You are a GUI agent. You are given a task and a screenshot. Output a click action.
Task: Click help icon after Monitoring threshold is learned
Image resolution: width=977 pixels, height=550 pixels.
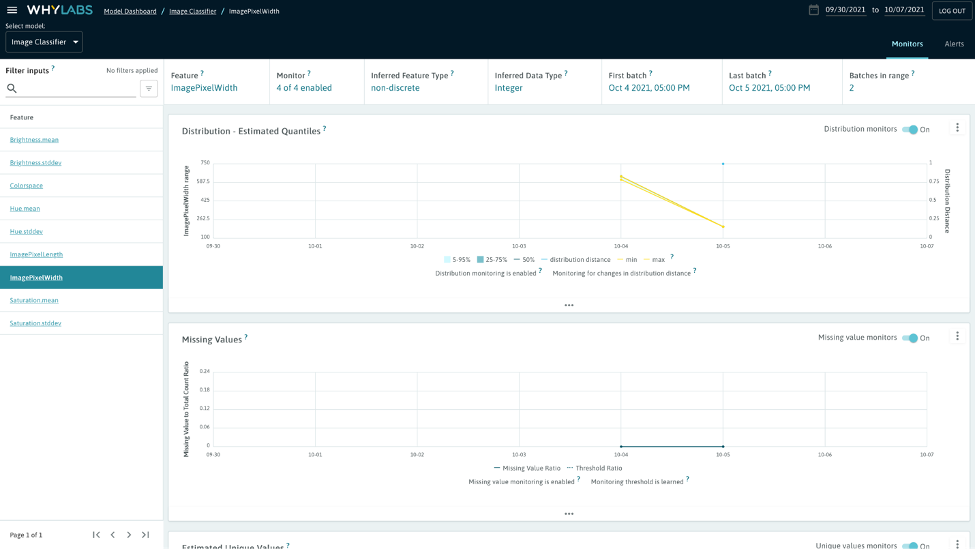[x=688, y=479]
